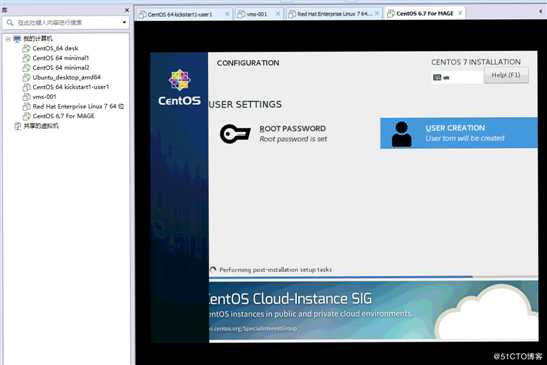The image size is (547, 365).
Task: Click the CentOS Cloud-Instance SIG banner
Action: point(373,310)
